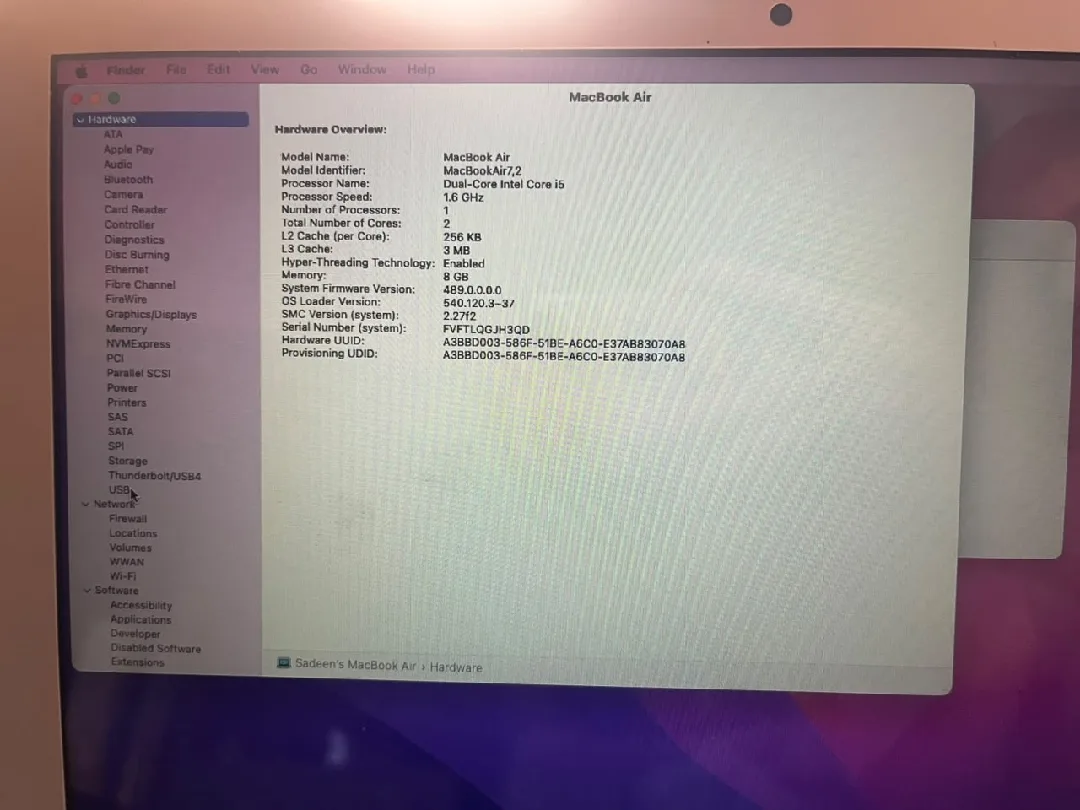
Task: Select WWAN in the sidebar
Action: pyautogui.click(x=127, y=561)
